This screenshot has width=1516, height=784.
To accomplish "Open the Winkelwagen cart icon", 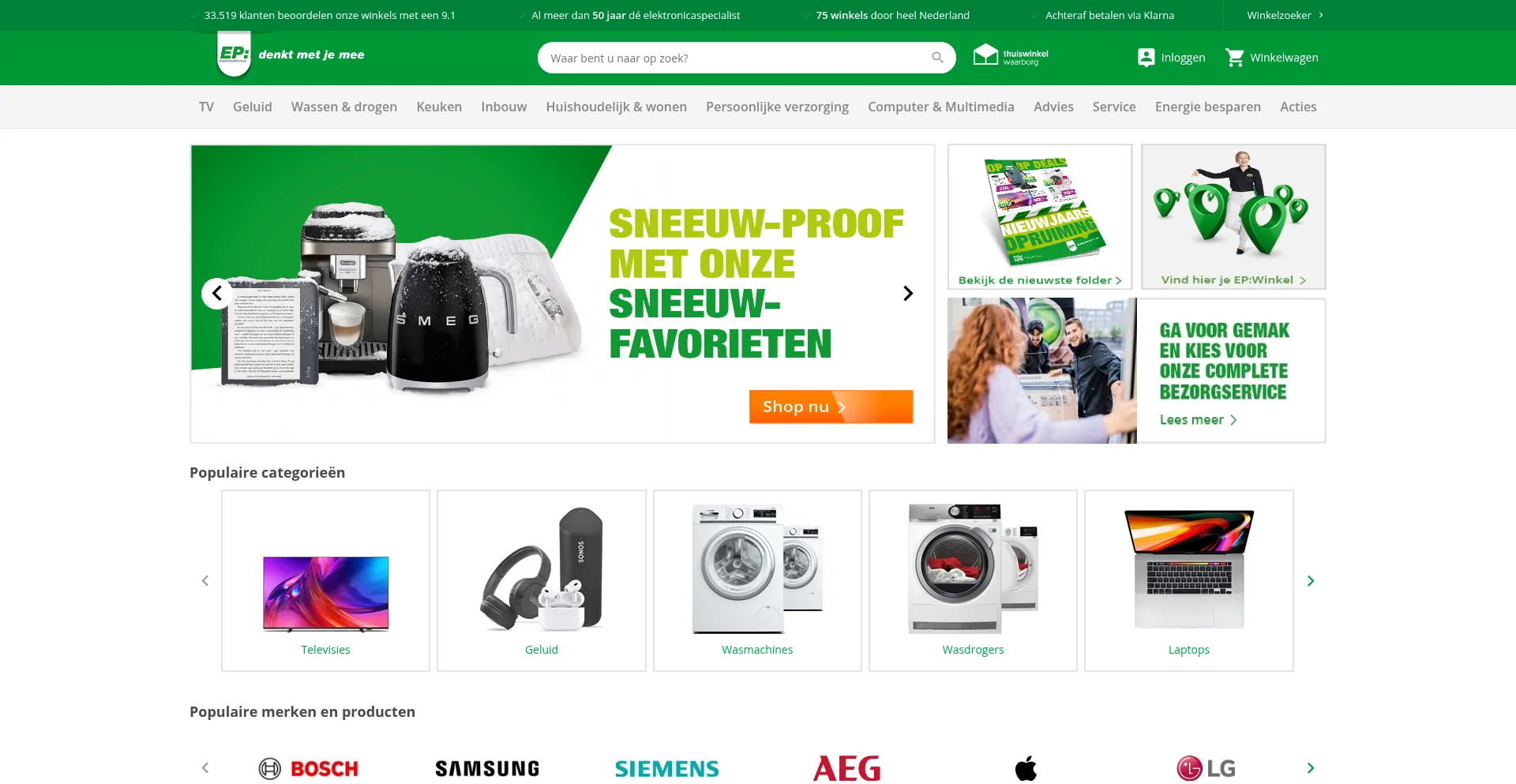I will tap(1235, 58).
